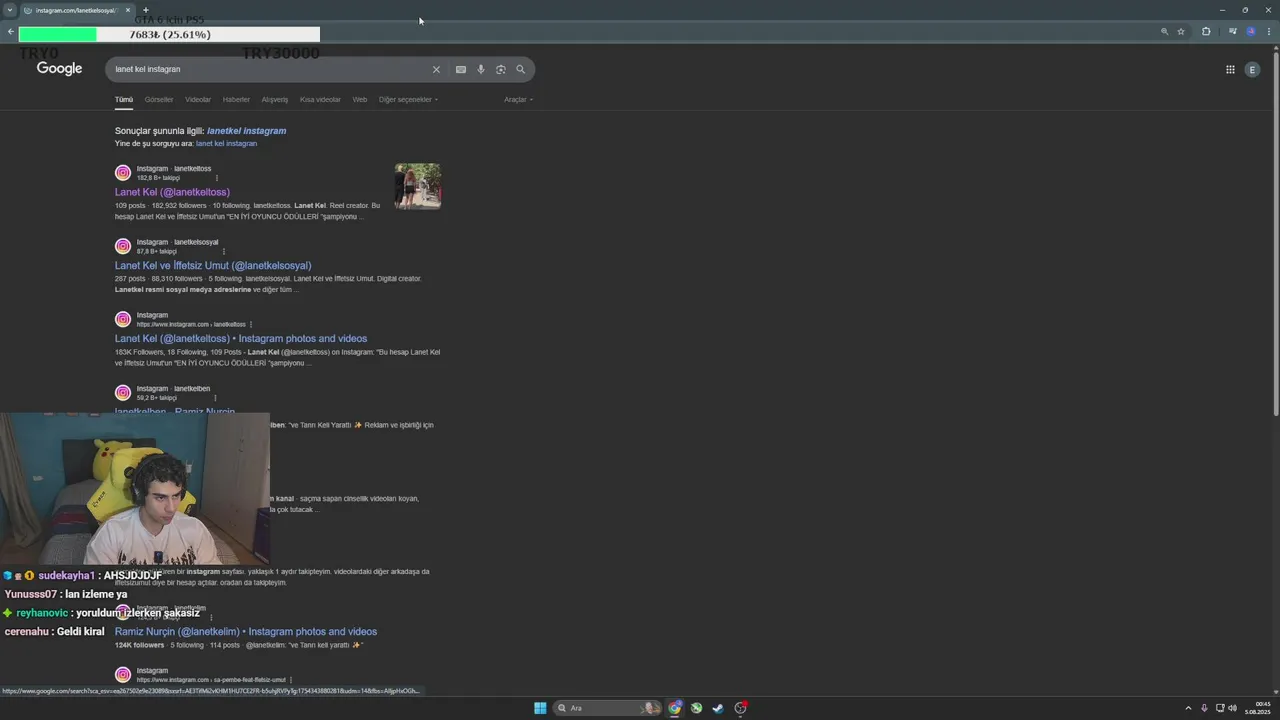Click Instagram favicon of lanetkelsosyal result
1280x720 pixels.
coord(123,246)
